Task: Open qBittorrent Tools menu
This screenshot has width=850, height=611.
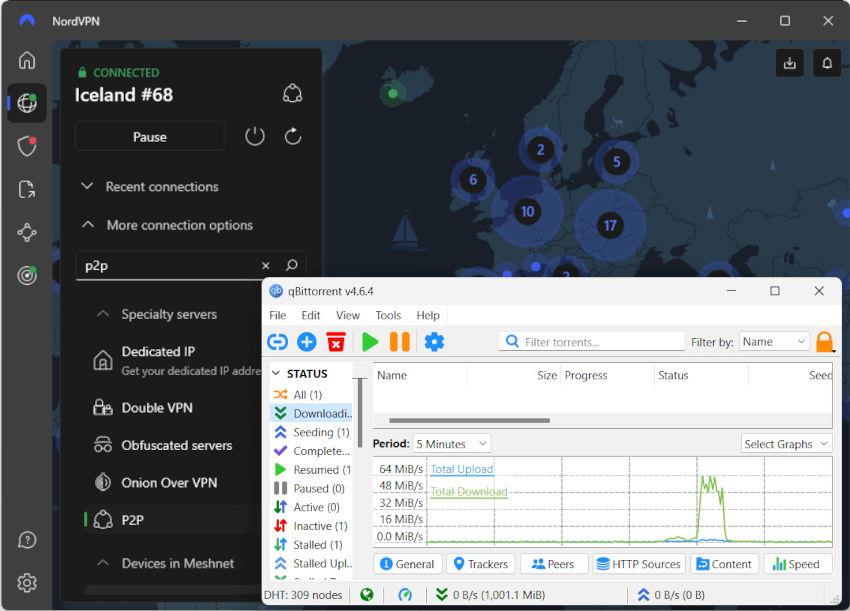Action: (x=388, y=315)
